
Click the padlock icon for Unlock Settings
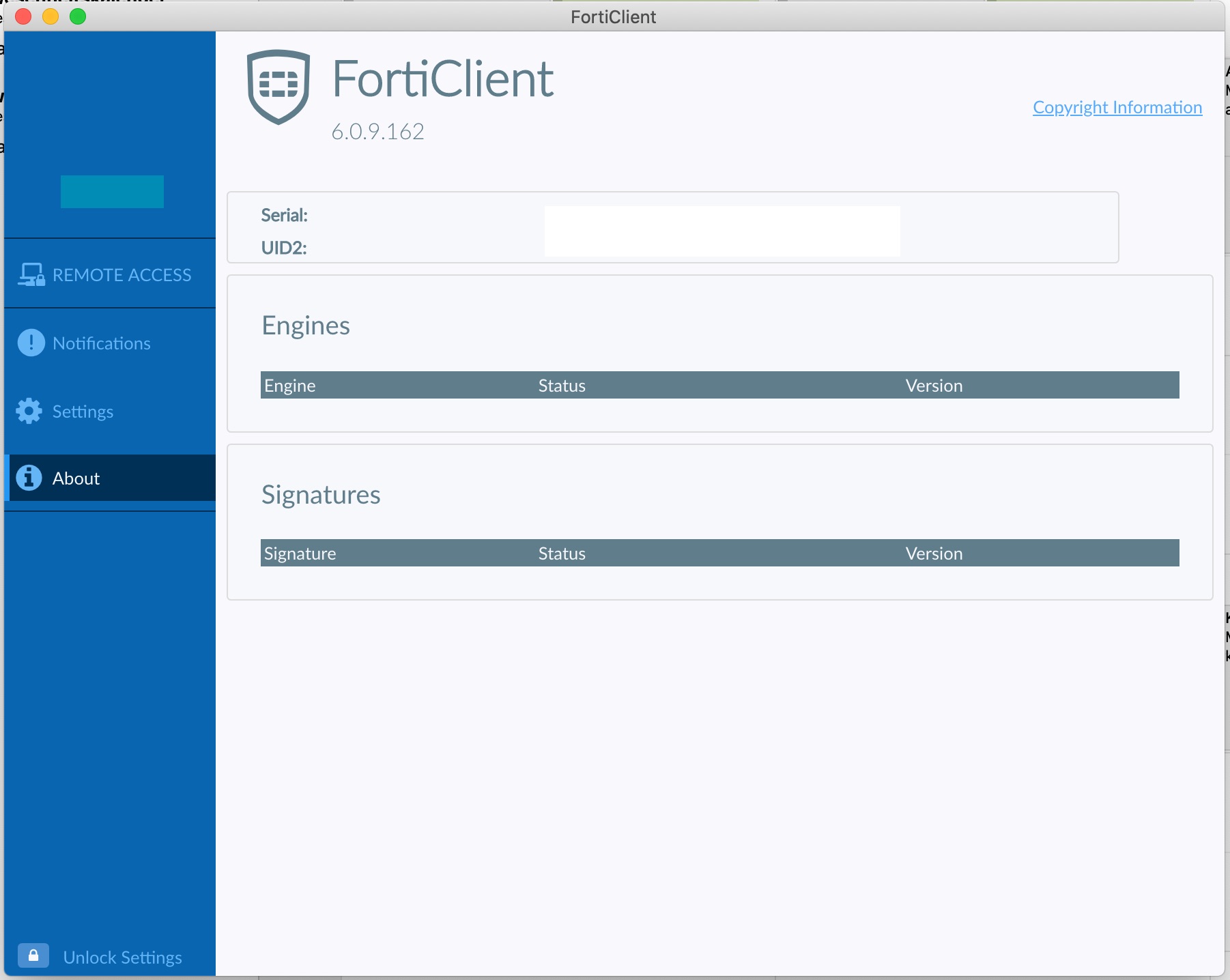coord(33,955)
